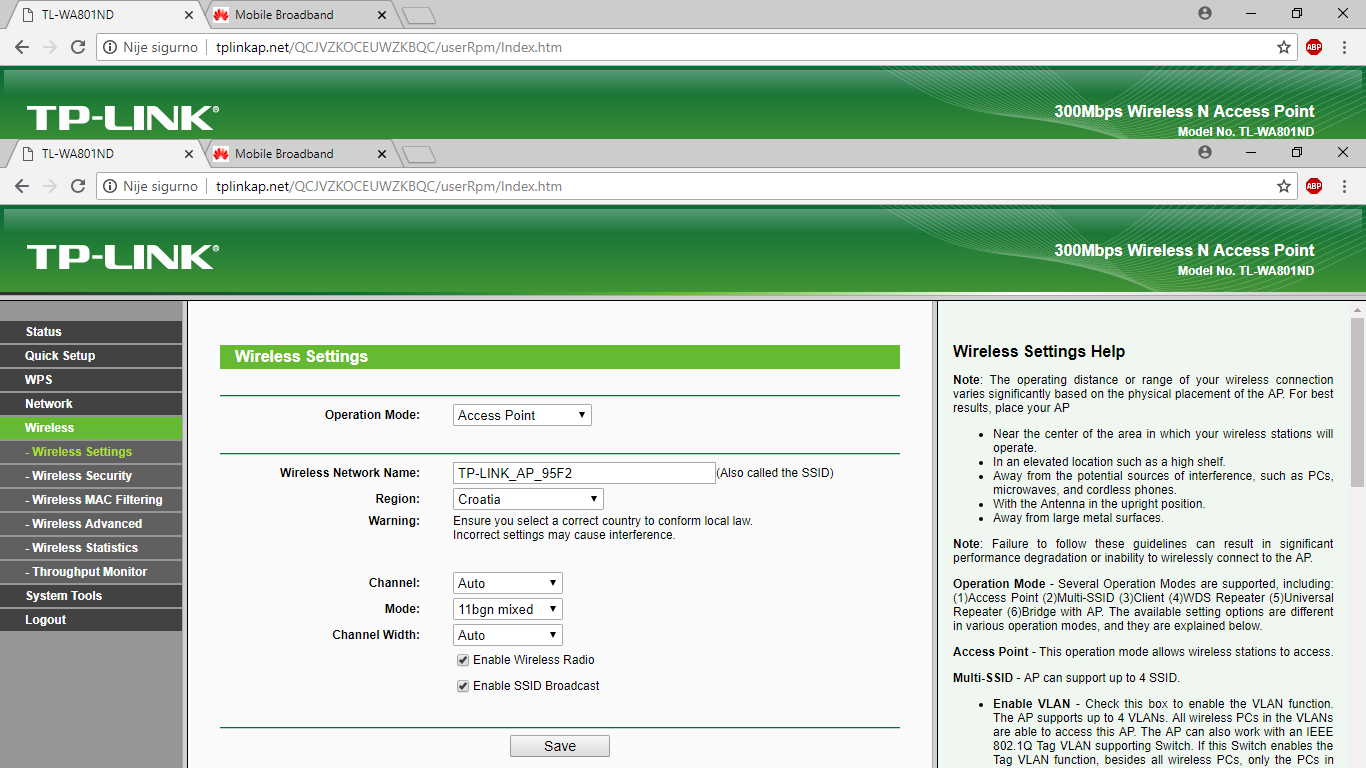Click the profile avatar icon in the upper title bar
This screenshot has height=768, width=1366.
(1205, 13)
